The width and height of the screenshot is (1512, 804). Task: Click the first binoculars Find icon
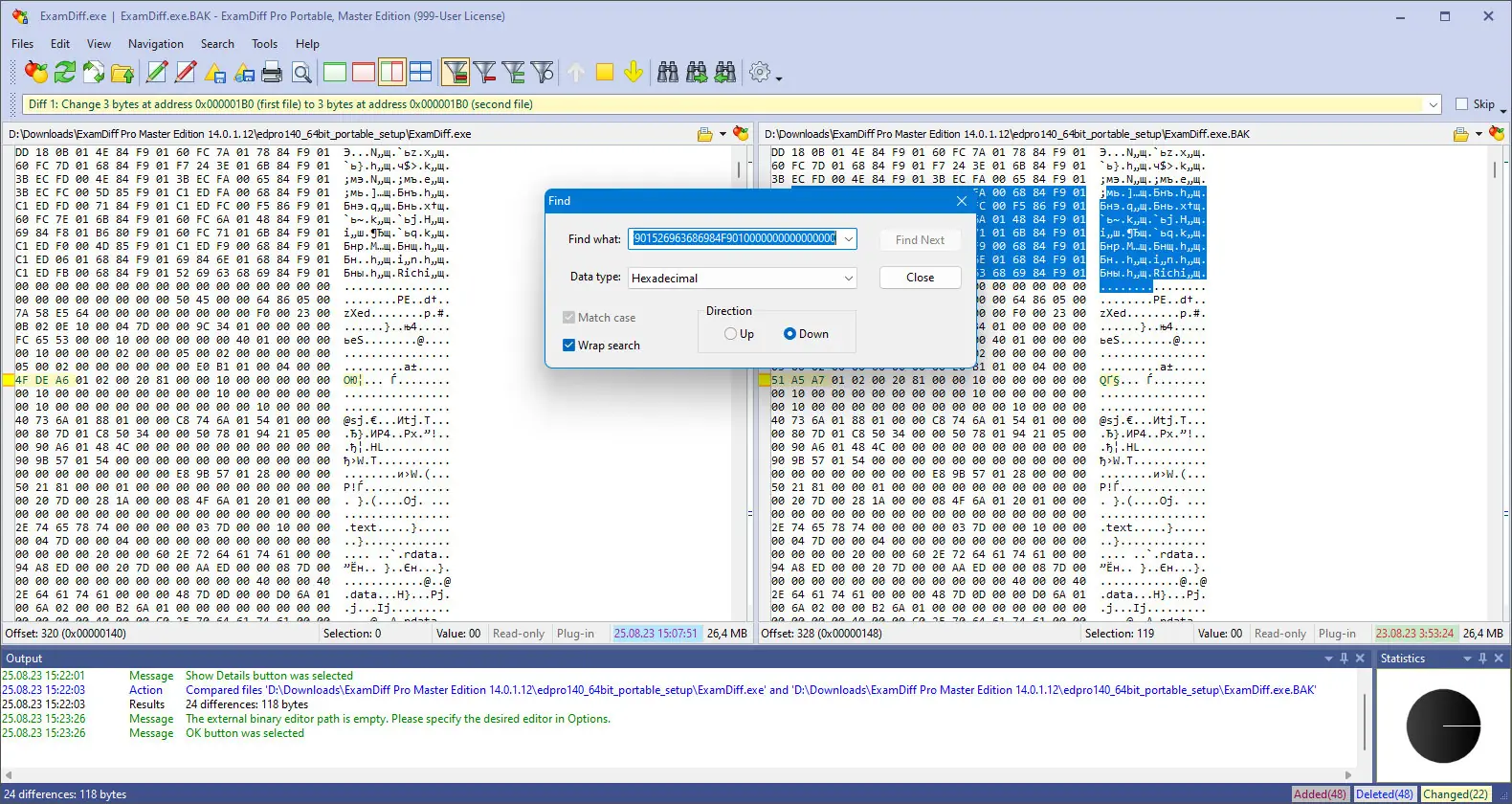click(668, 72)
